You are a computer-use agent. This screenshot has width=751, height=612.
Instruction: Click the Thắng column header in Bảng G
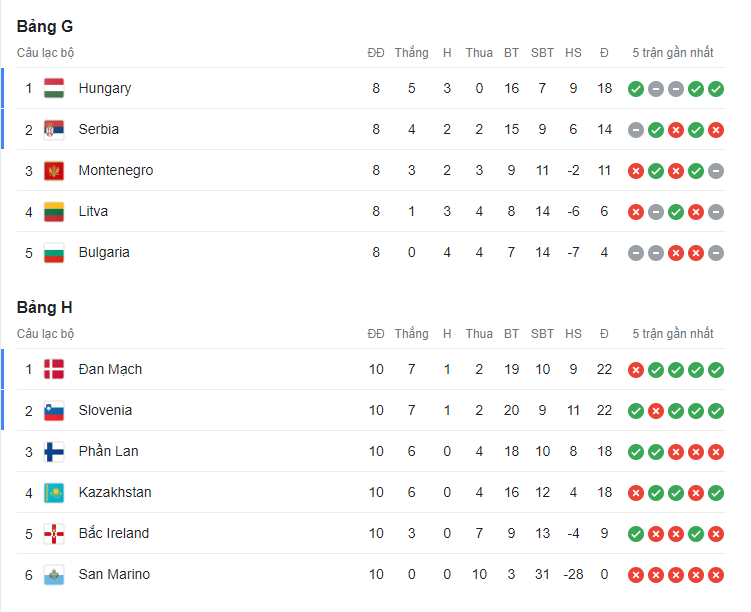[x=411, y=52]
